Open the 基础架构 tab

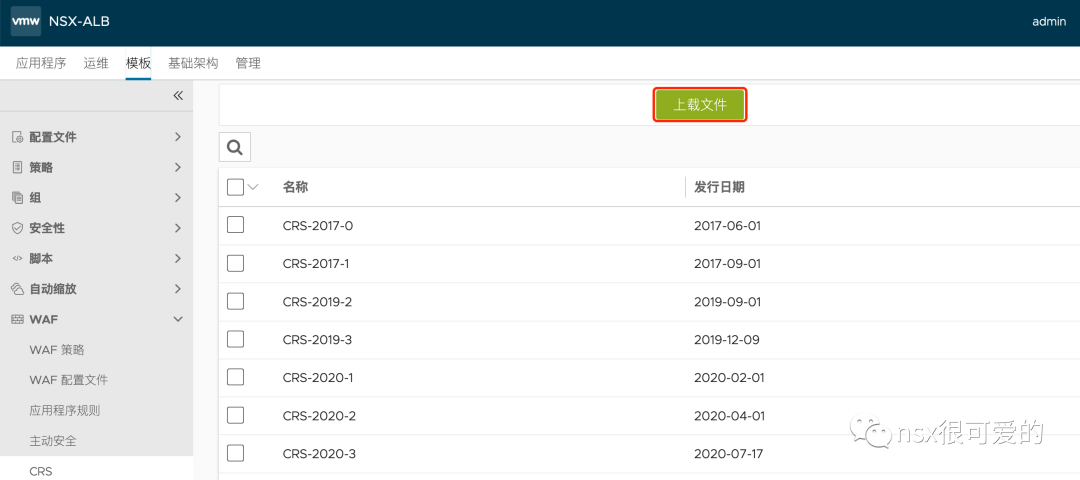[x=193, y=63]
